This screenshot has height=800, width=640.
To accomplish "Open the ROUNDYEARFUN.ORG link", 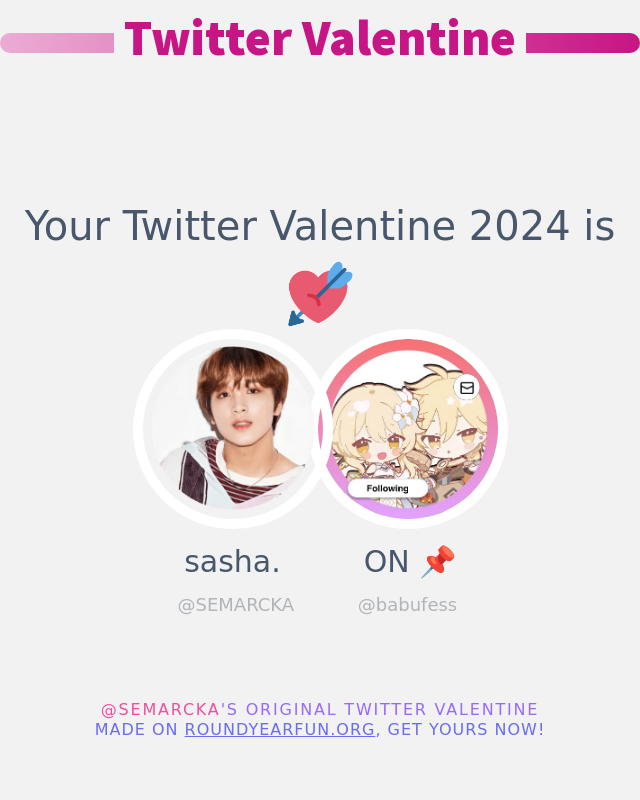I will point(280,729).
